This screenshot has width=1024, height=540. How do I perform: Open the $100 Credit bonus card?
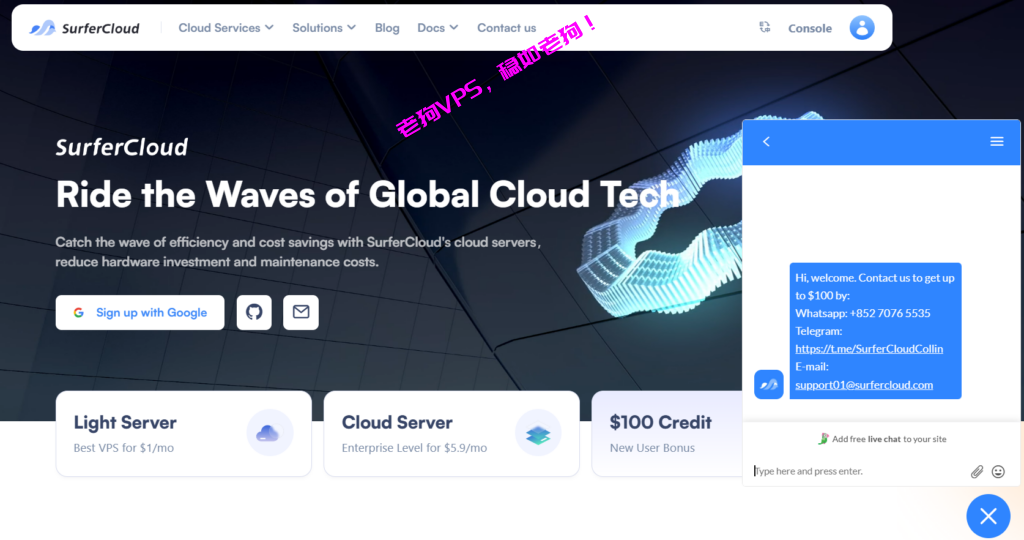coord(667,434)
